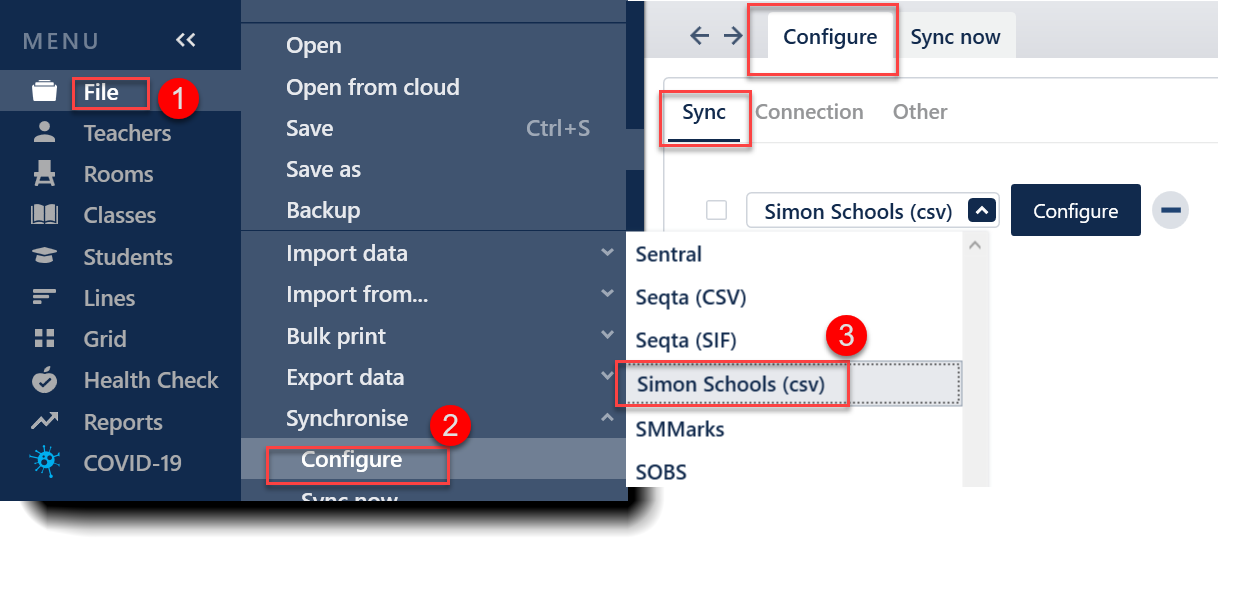Viewport: 1246px width, 597px height.
Task: Click the Reports trend line icon
Action: point(44,421)
